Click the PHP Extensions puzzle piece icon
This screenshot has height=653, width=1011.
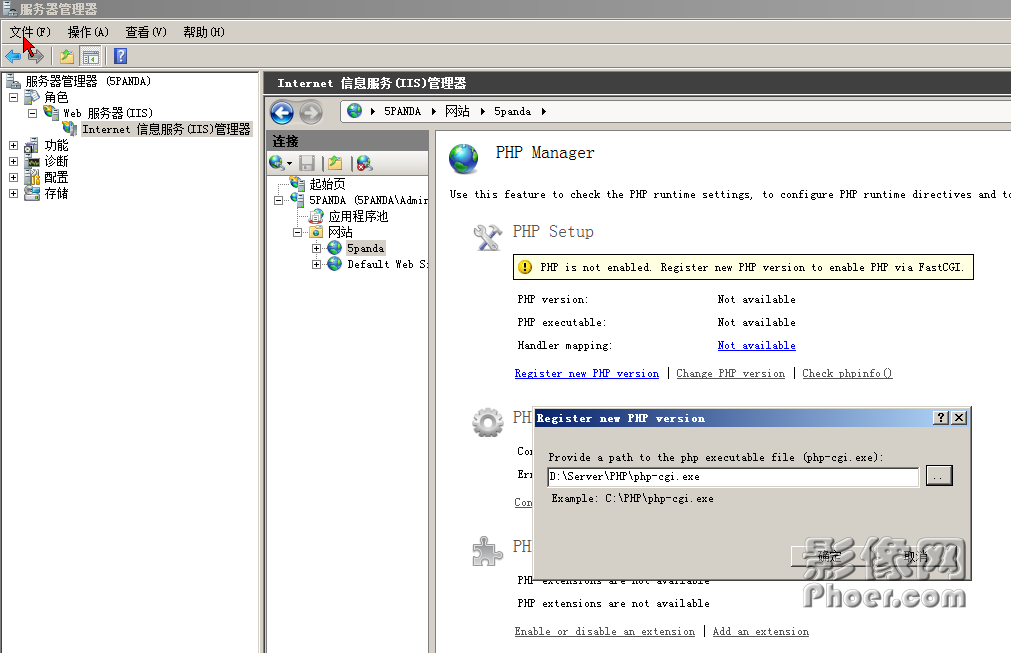point(487,551)
